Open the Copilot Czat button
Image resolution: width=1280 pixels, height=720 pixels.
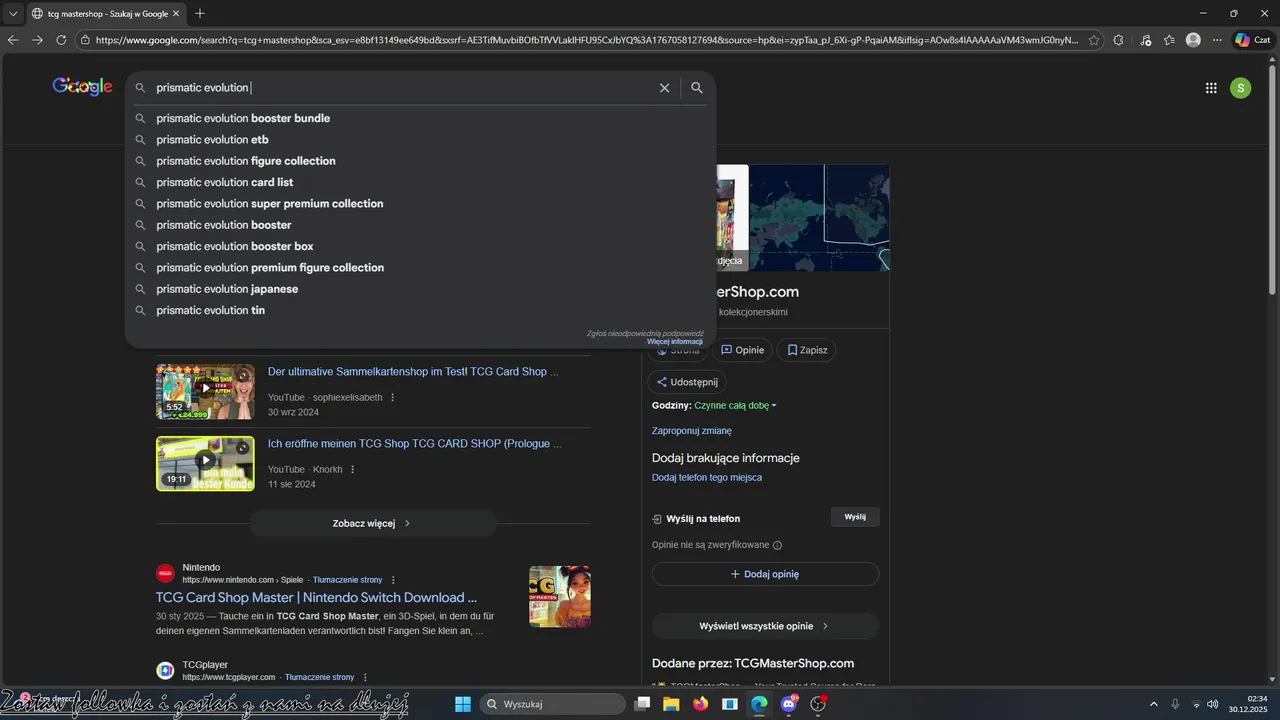[x=1255, y=40]
